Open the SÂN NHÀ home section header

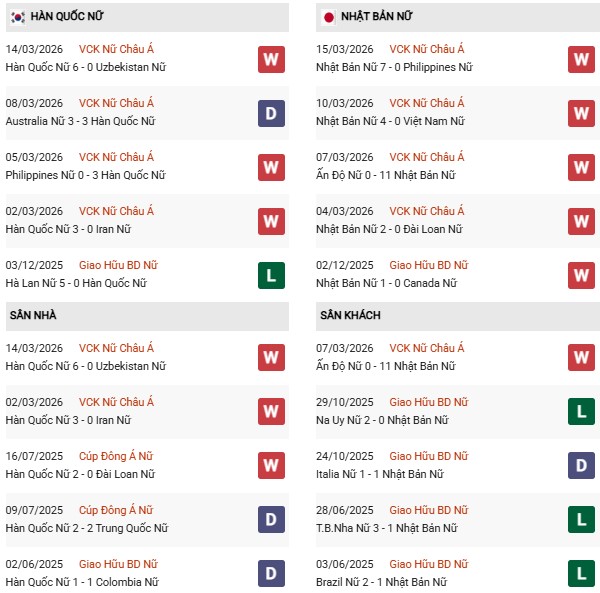(x=33, y=316)
